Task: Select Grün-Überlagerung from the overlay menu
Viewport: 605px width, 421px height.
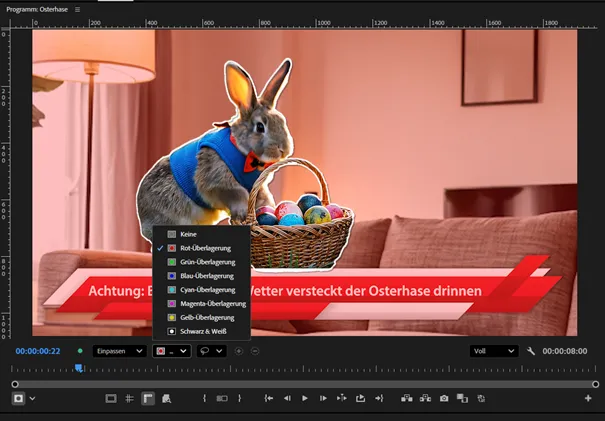Action: [x=207, y=261]
